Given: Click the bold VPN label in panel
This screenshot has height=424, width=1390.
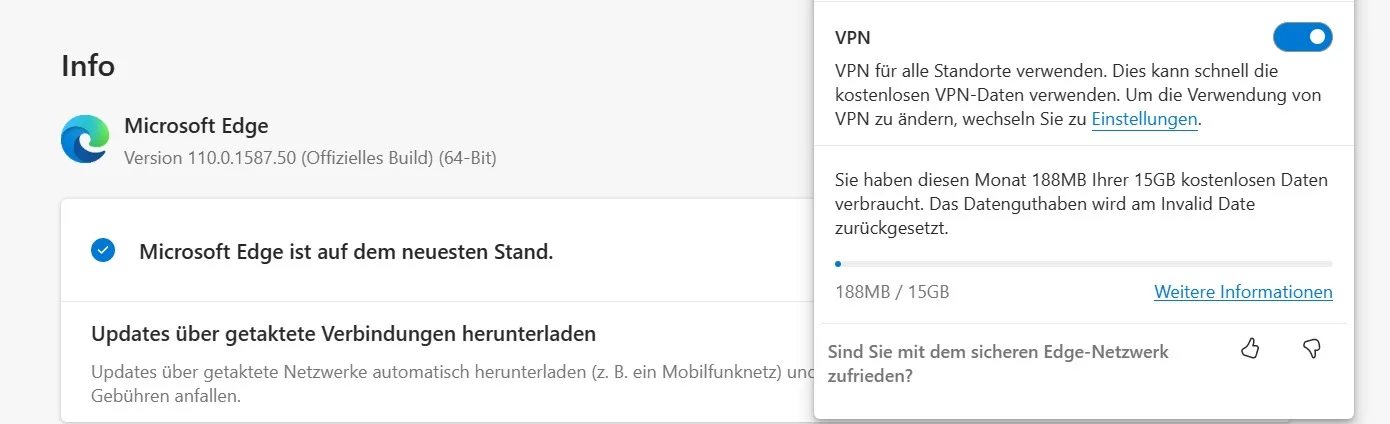Looking at the screenshot, I should 852,38.
